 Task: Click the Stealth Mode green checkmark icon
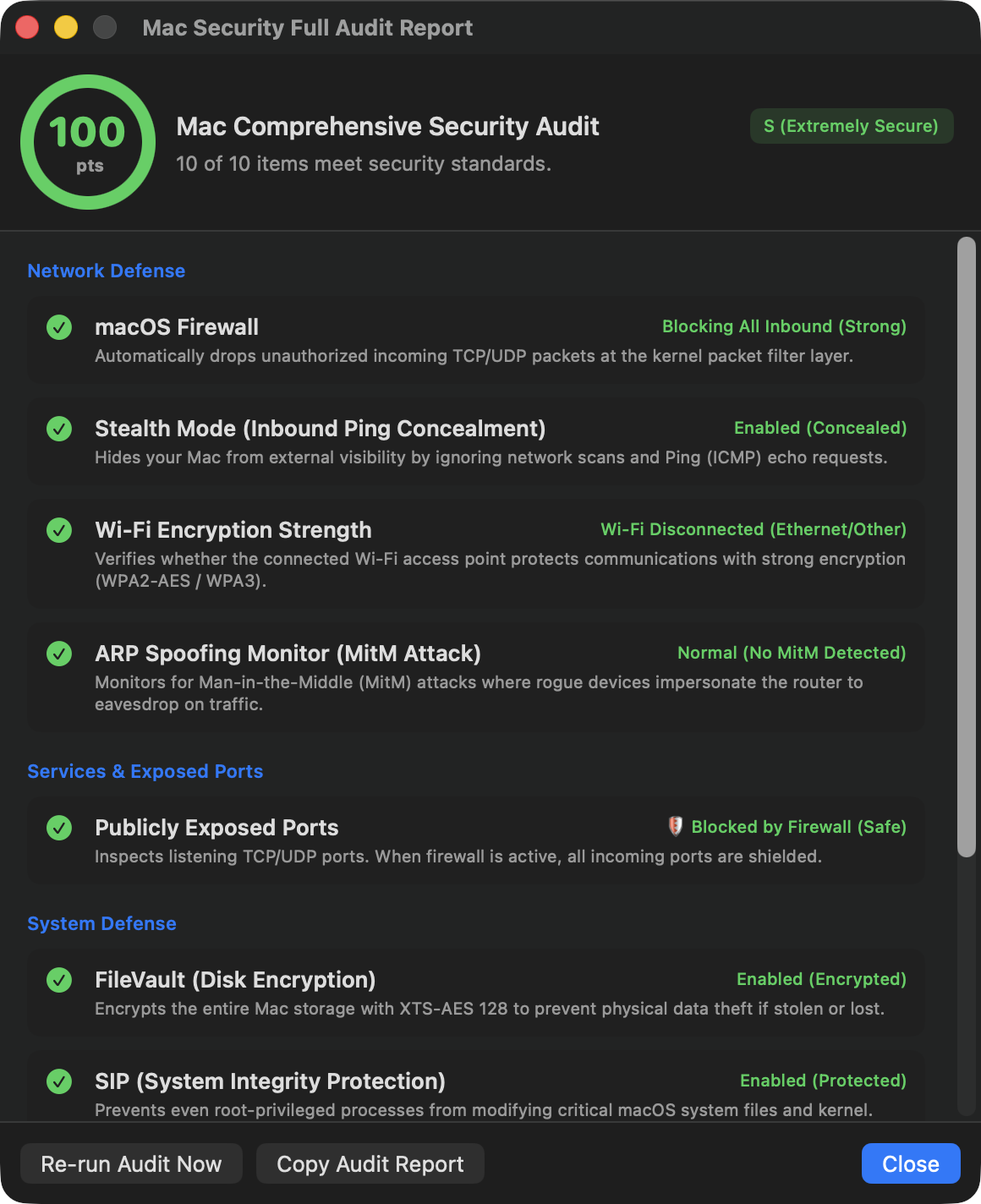pyautogui.click(x=59, y=429)
